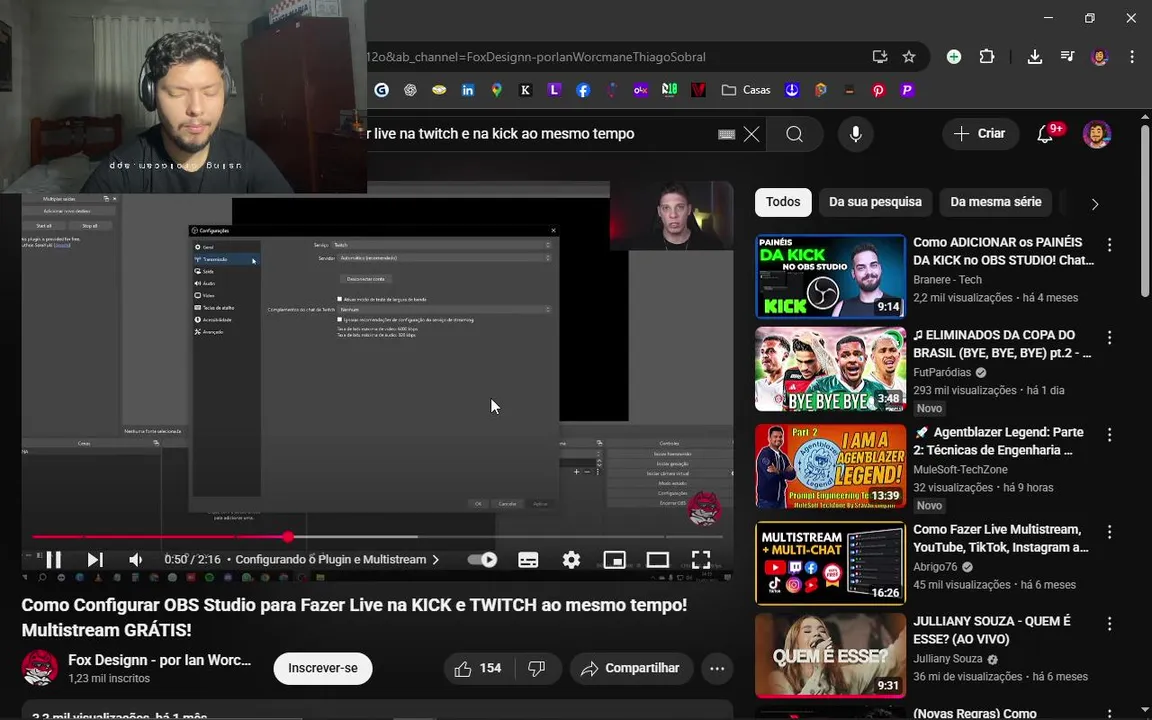Open the Pinterest bookmark
The height and width of the screenshot is (720, 1152).
click(x=879, y=90)
